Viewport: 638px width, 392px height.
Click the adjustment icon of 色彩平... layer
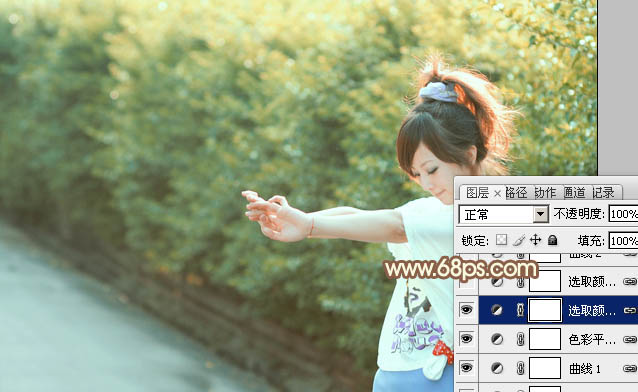(x=496, y=339)
